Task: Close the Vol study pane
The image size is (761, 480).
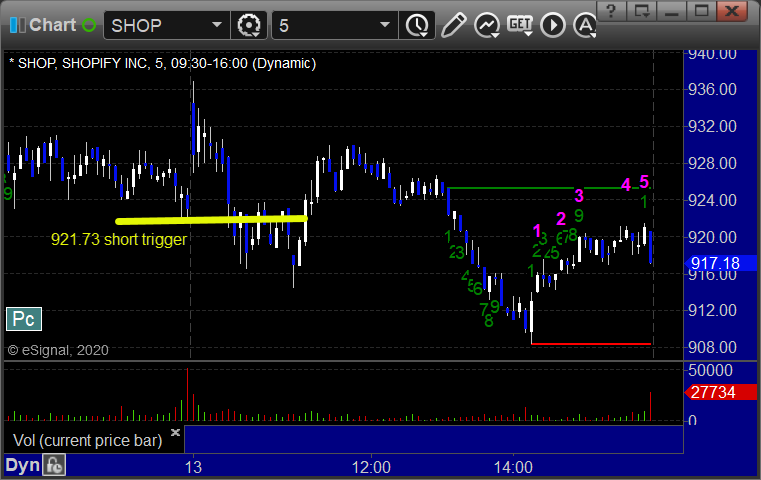Action: [175, 432]
